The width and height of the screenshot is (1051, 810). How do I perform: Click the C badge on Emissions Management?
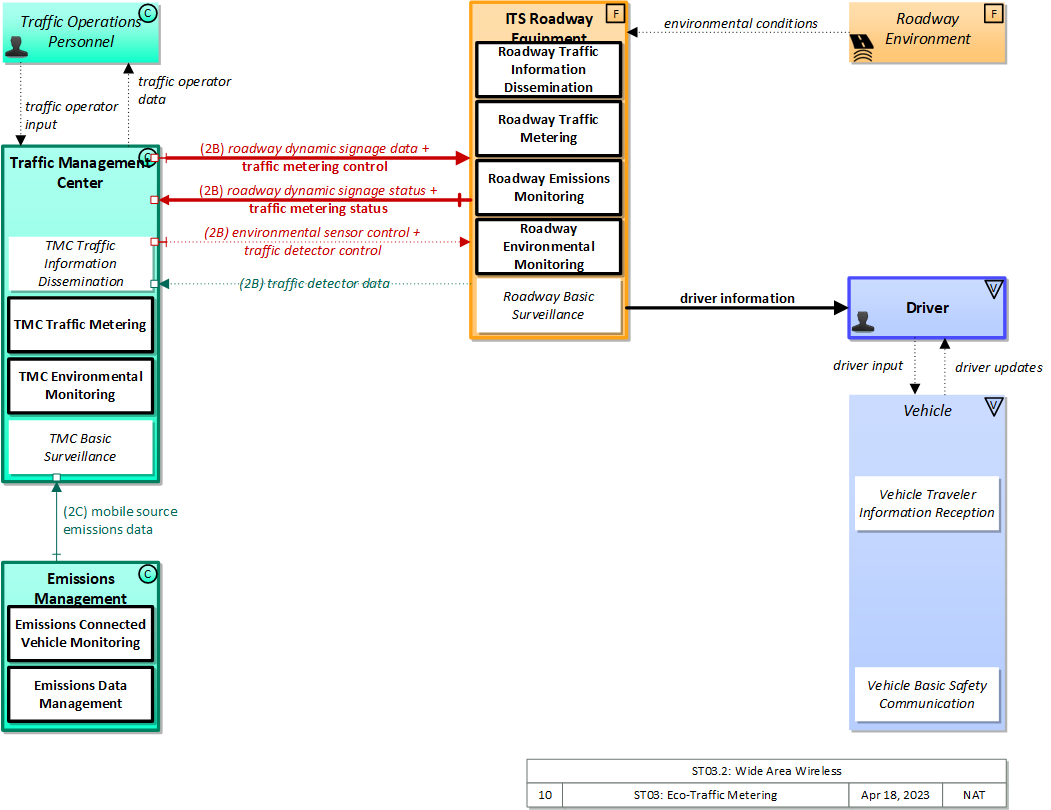pos(147,574)
